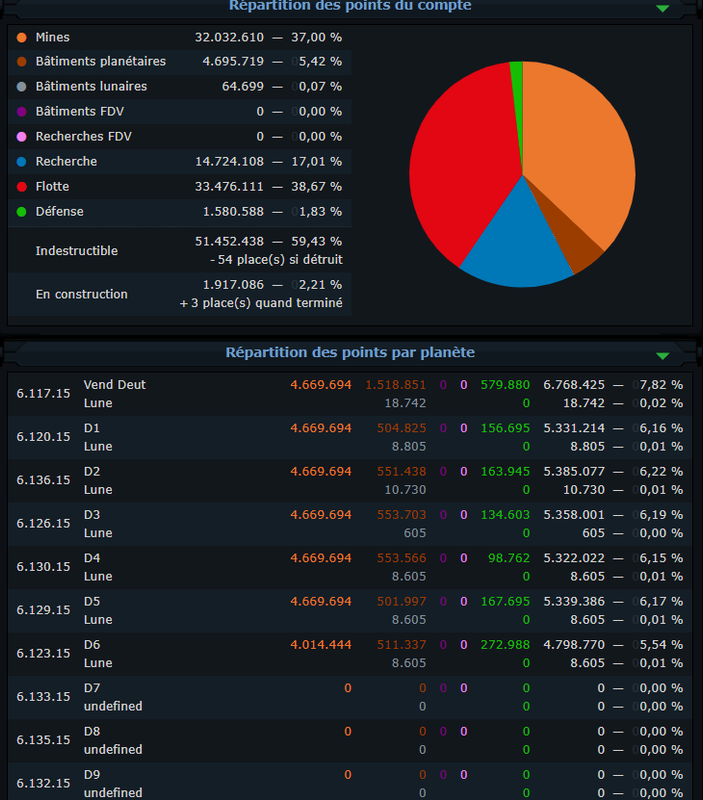Click coordinates 6.132.15
The height and width of the screenshot is (800, 703).
point(43,784)
